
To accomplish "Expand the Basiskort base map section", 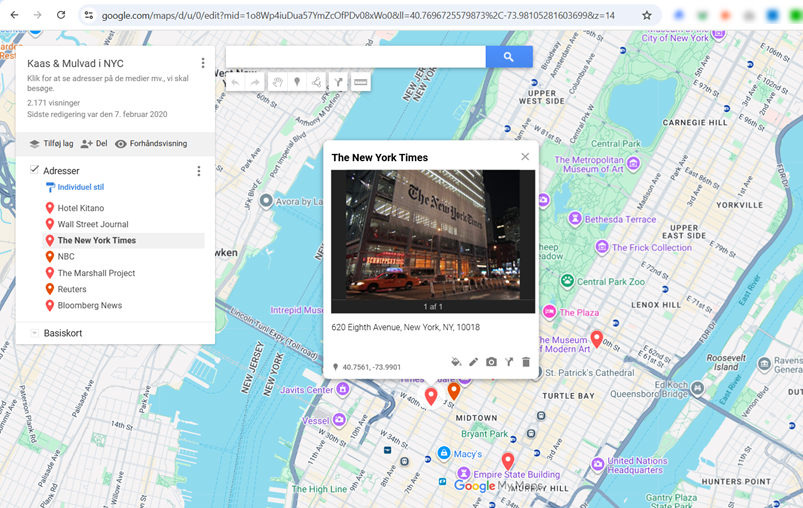I will [x=35, y=333].
